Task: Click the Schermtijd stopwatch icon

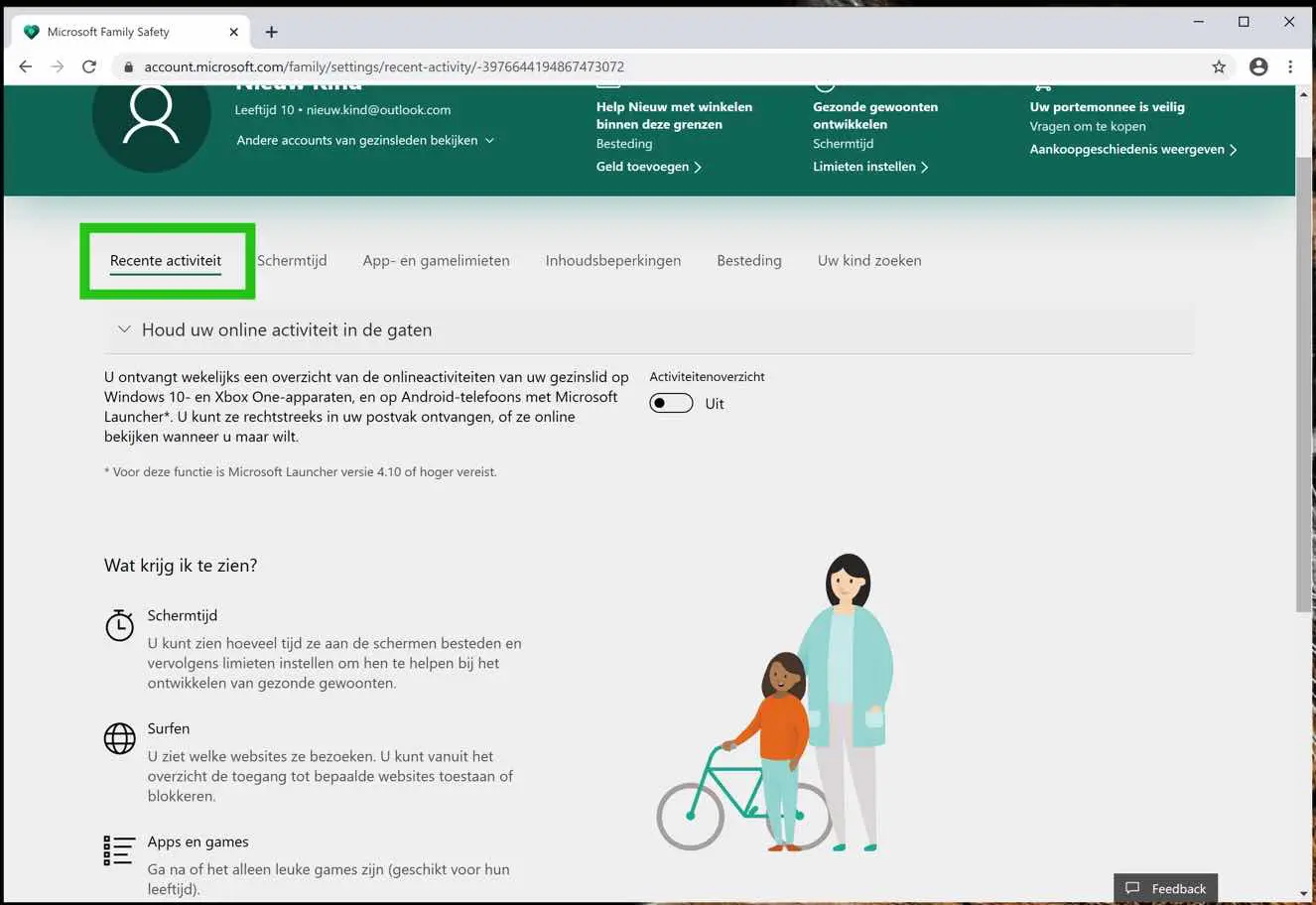Action: coord(119,625)
